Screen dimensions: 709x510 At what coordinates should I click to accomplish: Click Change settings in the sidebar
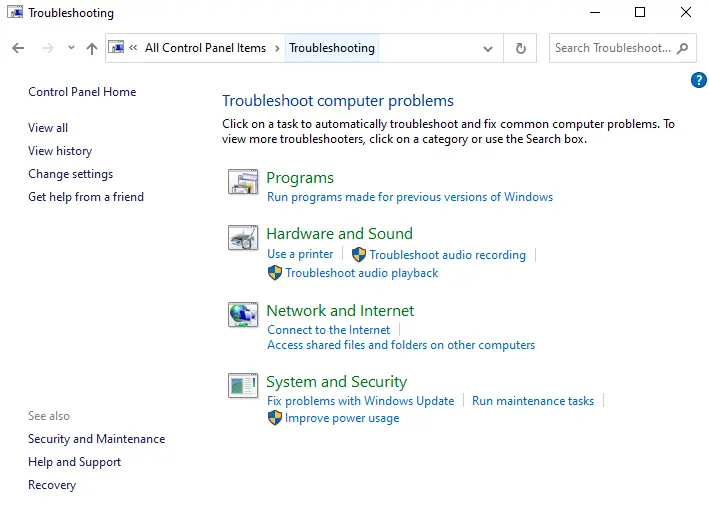[x=71, y=174]
